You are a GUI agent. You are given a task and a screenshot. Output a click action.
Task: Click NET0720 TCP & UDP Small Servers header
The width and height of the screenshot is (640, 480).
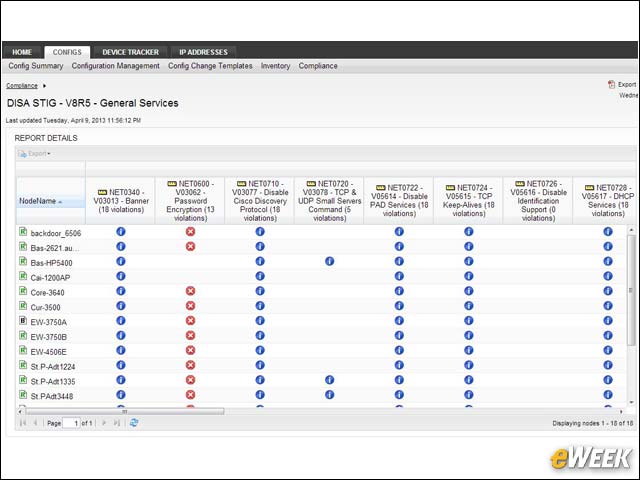click(x=329, y=201)
